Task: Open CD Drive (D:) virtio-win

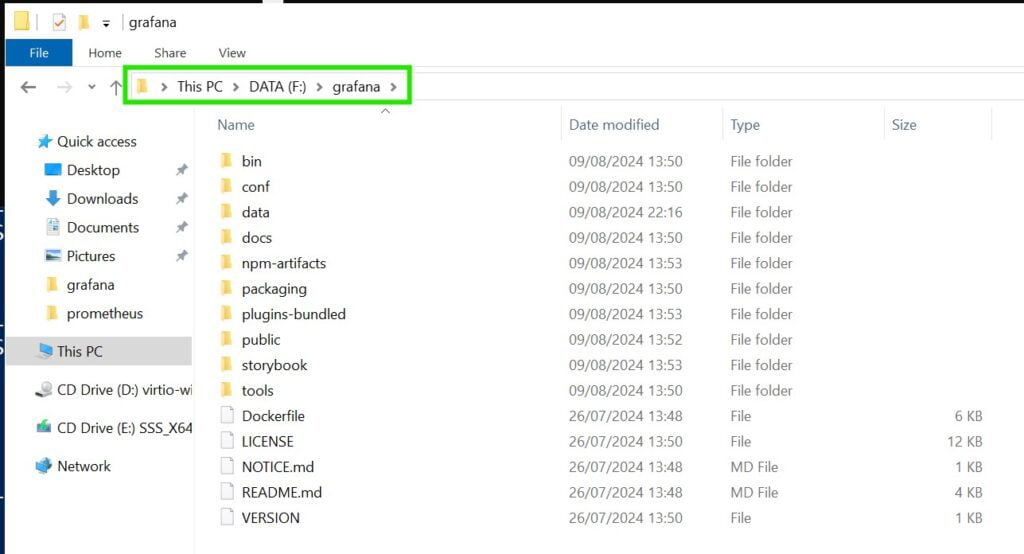Action: click(111, 390)
